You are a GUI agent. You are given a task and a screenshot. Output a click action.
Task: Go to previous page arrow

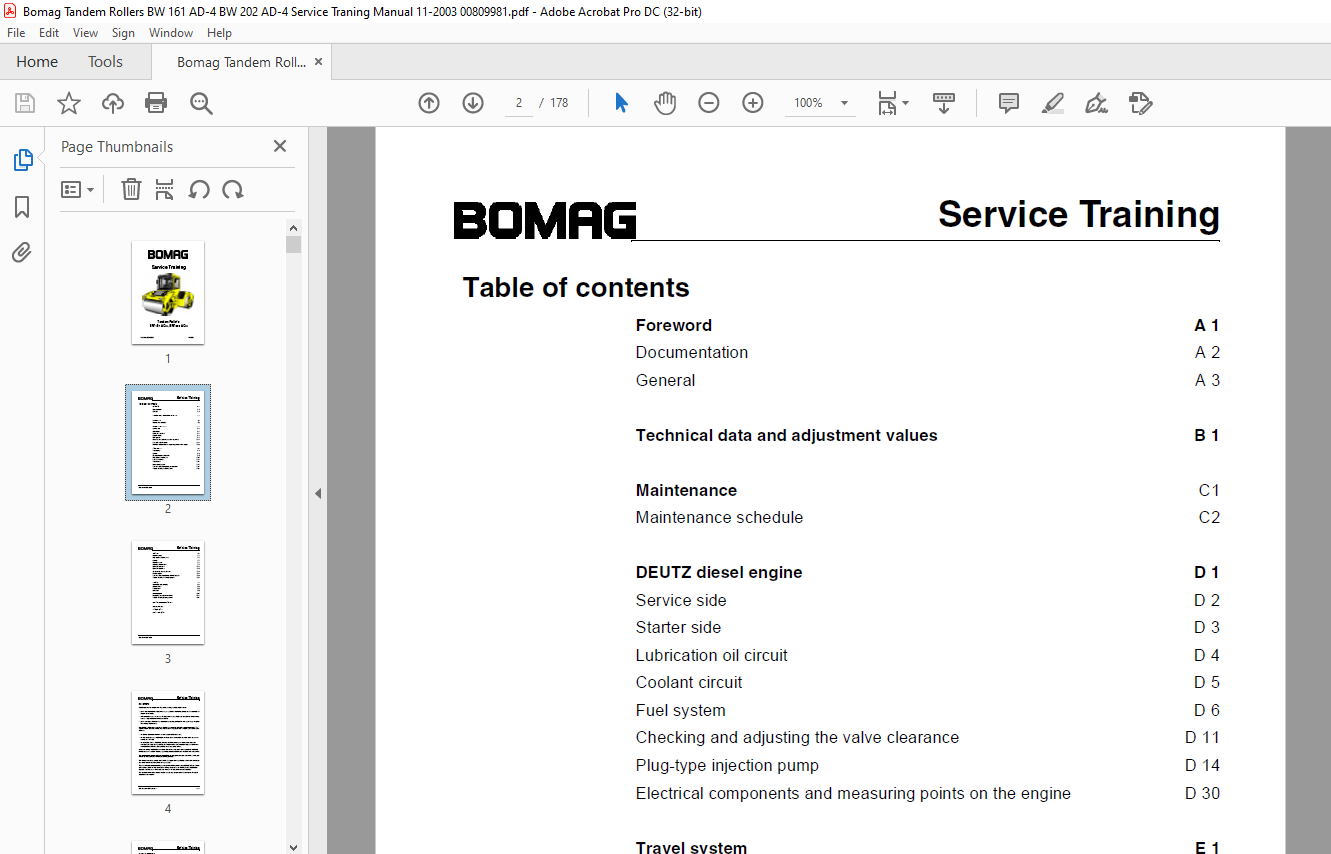click(429, 103)
